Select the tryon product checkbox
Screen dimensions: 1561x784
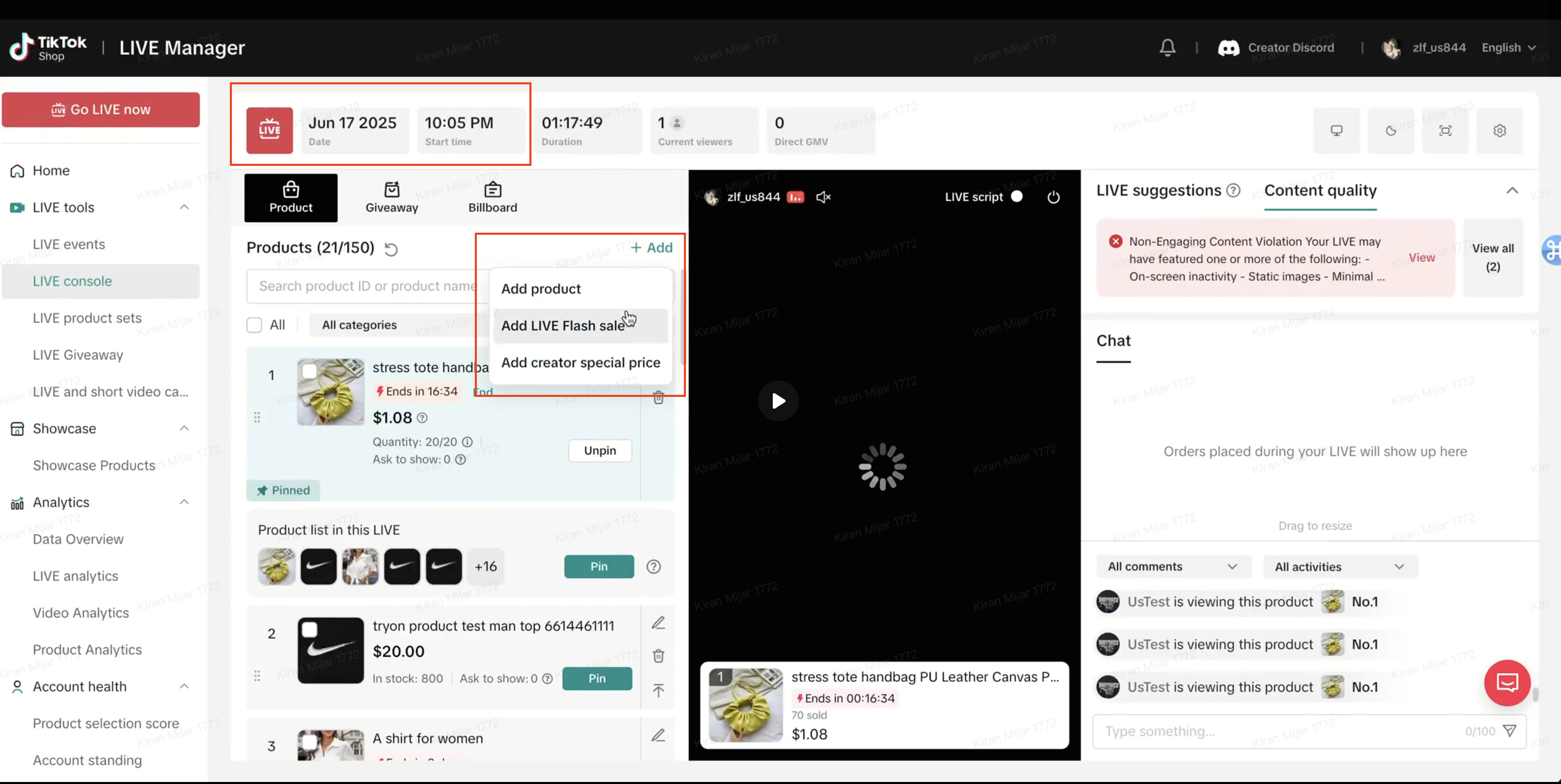pyautogui.click(x=310, y=630)
